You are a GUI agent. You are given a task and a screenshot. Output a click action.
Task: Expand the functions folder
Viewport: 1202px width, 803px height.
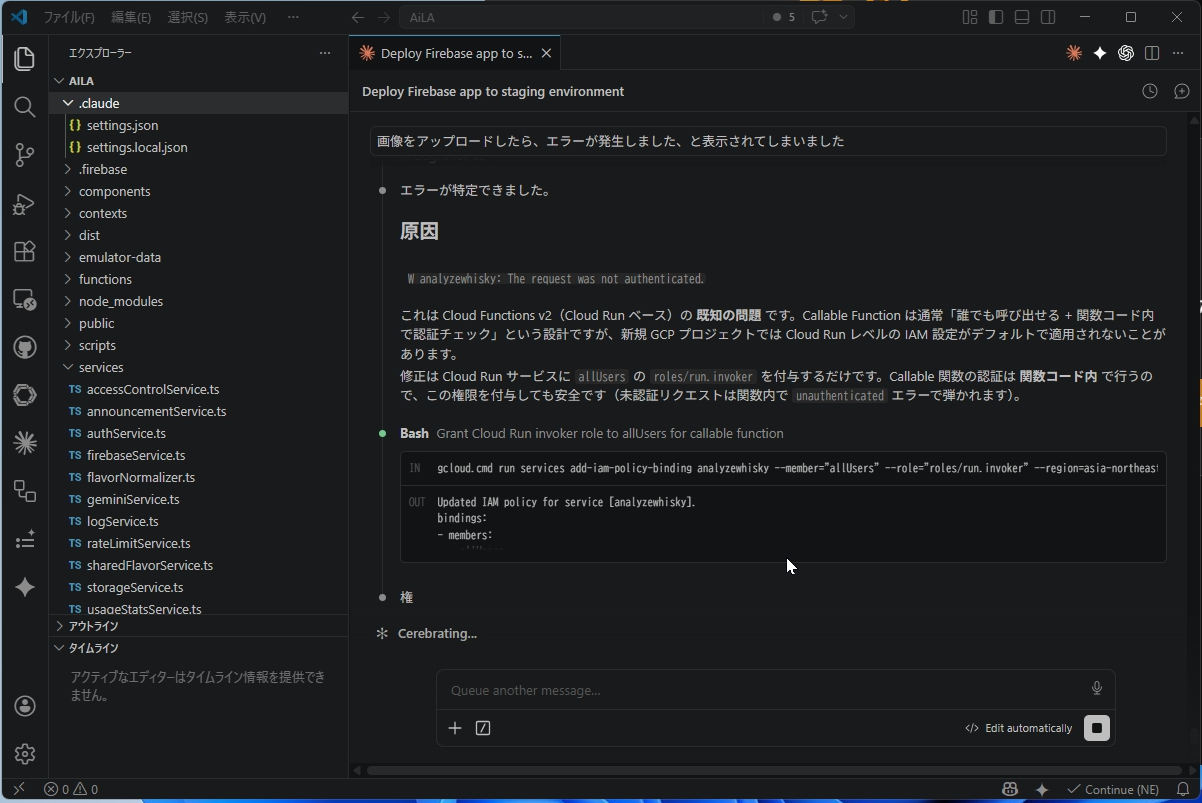[x=68, y=279]
